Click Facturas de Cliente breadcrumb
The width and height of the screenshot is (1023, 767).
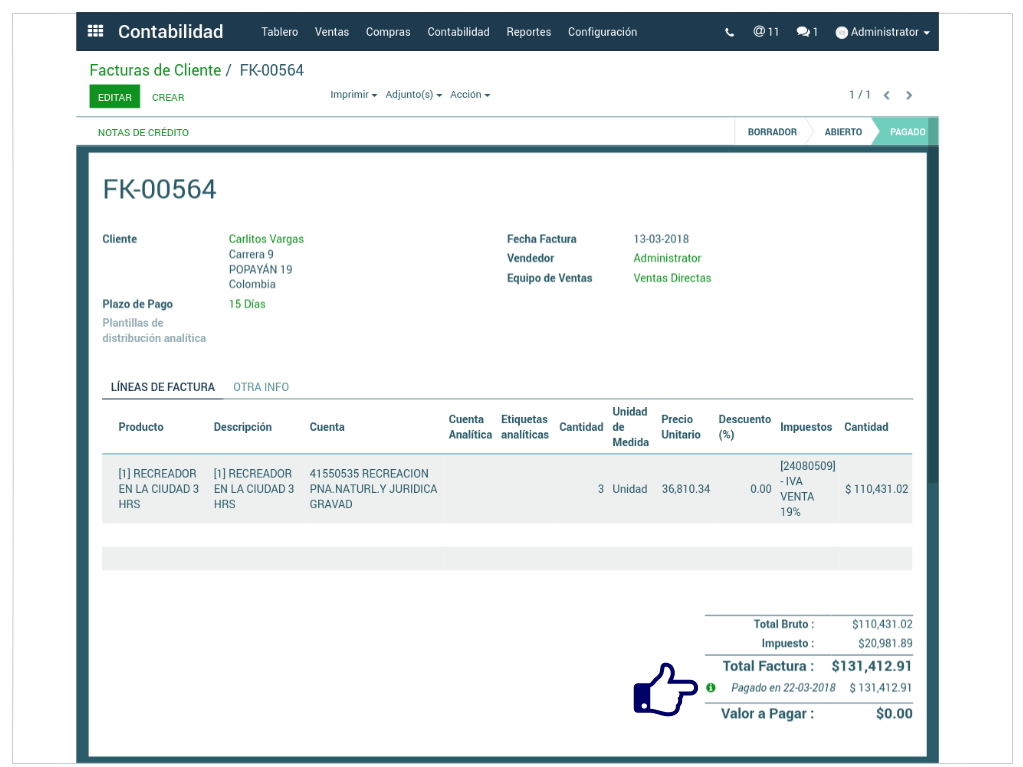coord(155,70)
